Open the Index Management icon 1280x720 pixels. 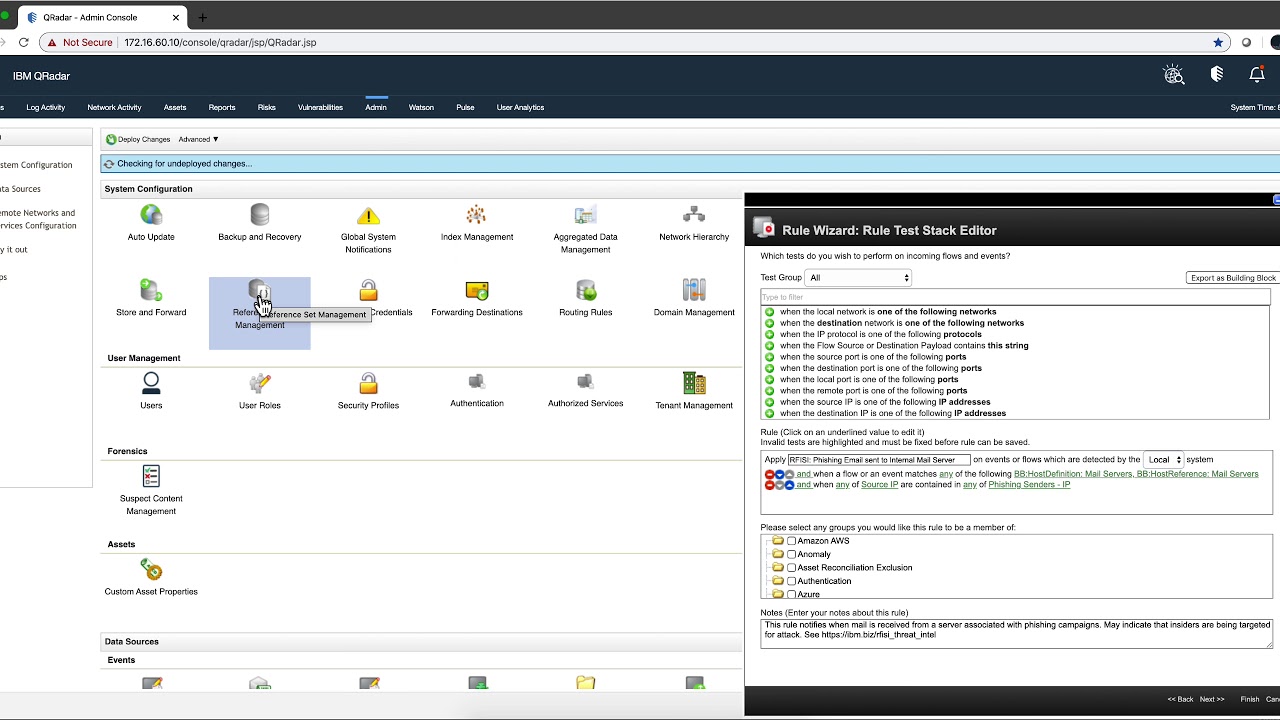click(x=476, y=215)
